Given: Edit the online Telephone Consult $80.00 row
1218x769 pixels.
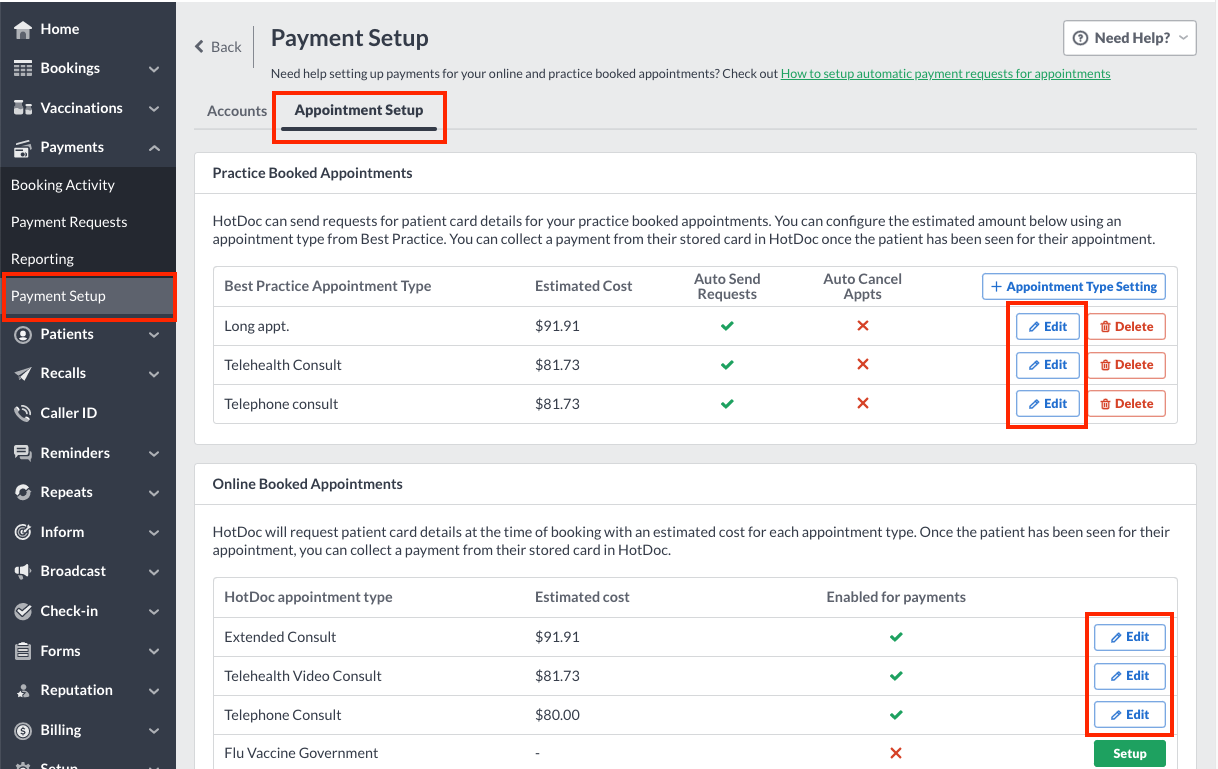Looking at the screenshot, I should point(1130,715).
